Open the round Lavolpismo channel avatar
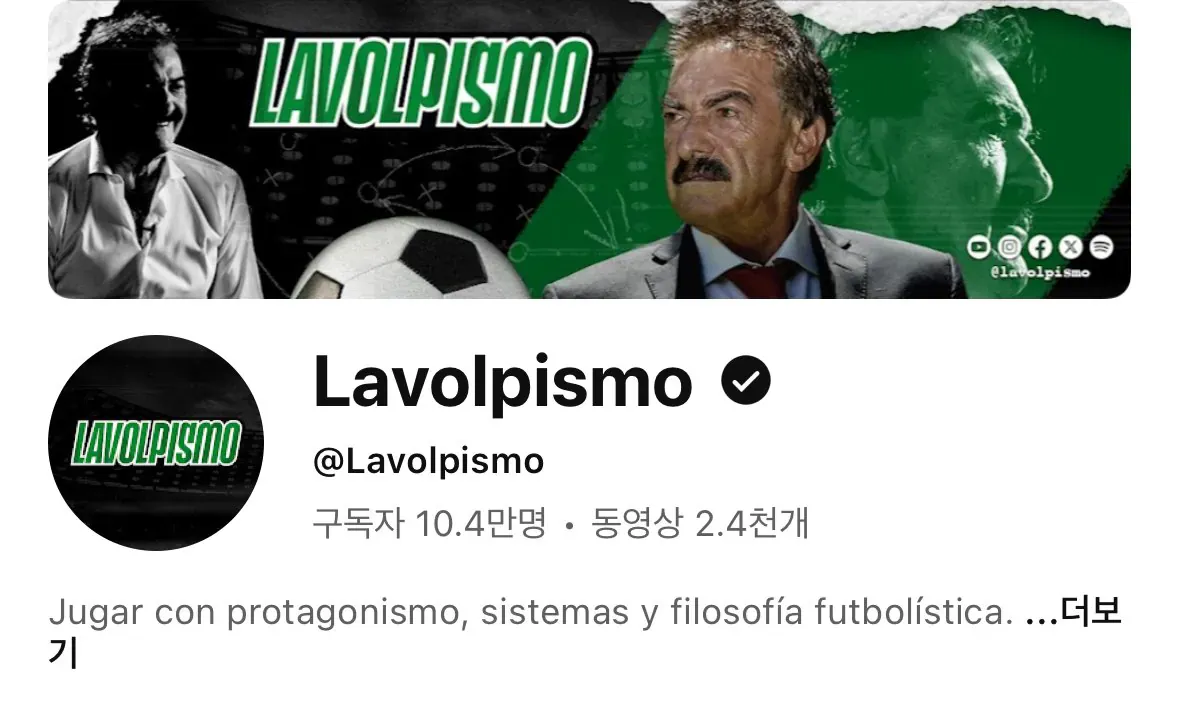 [156, 443]
